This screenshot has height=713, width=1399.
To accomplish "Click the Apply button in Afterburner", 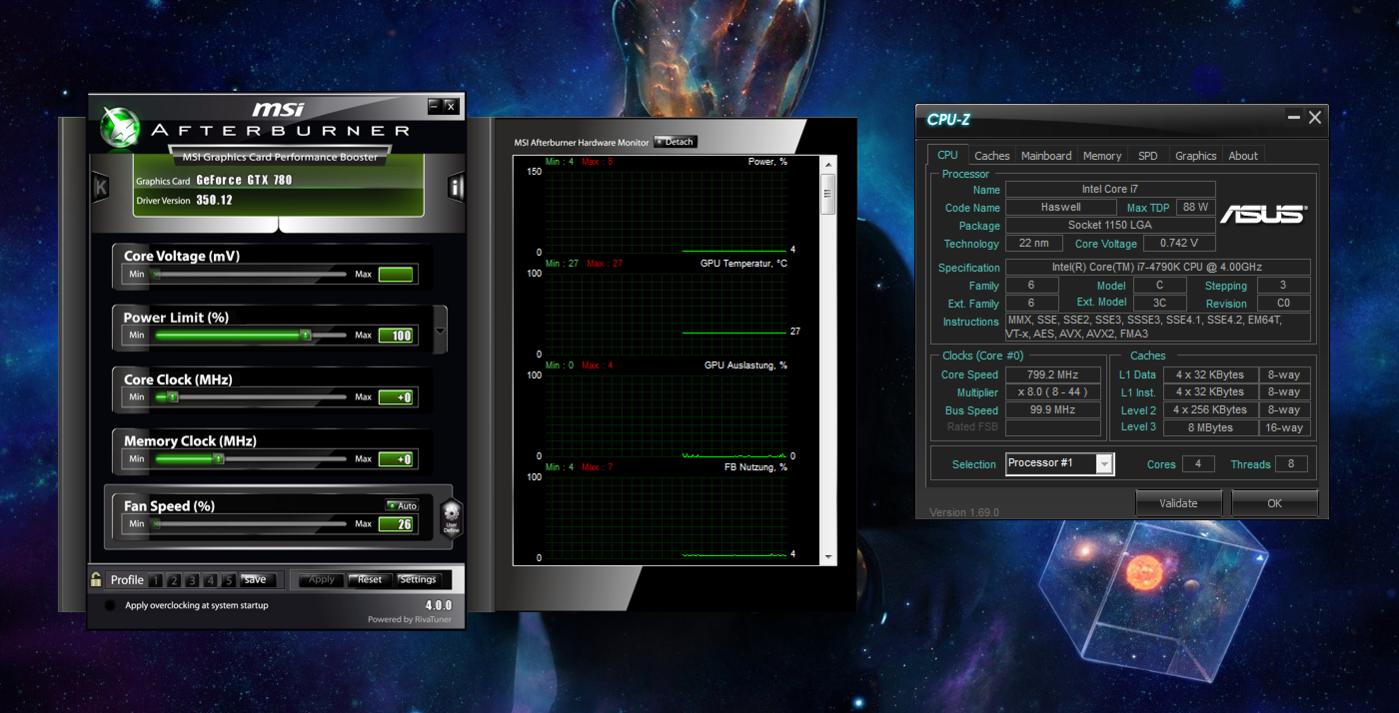I will (321, 579).
